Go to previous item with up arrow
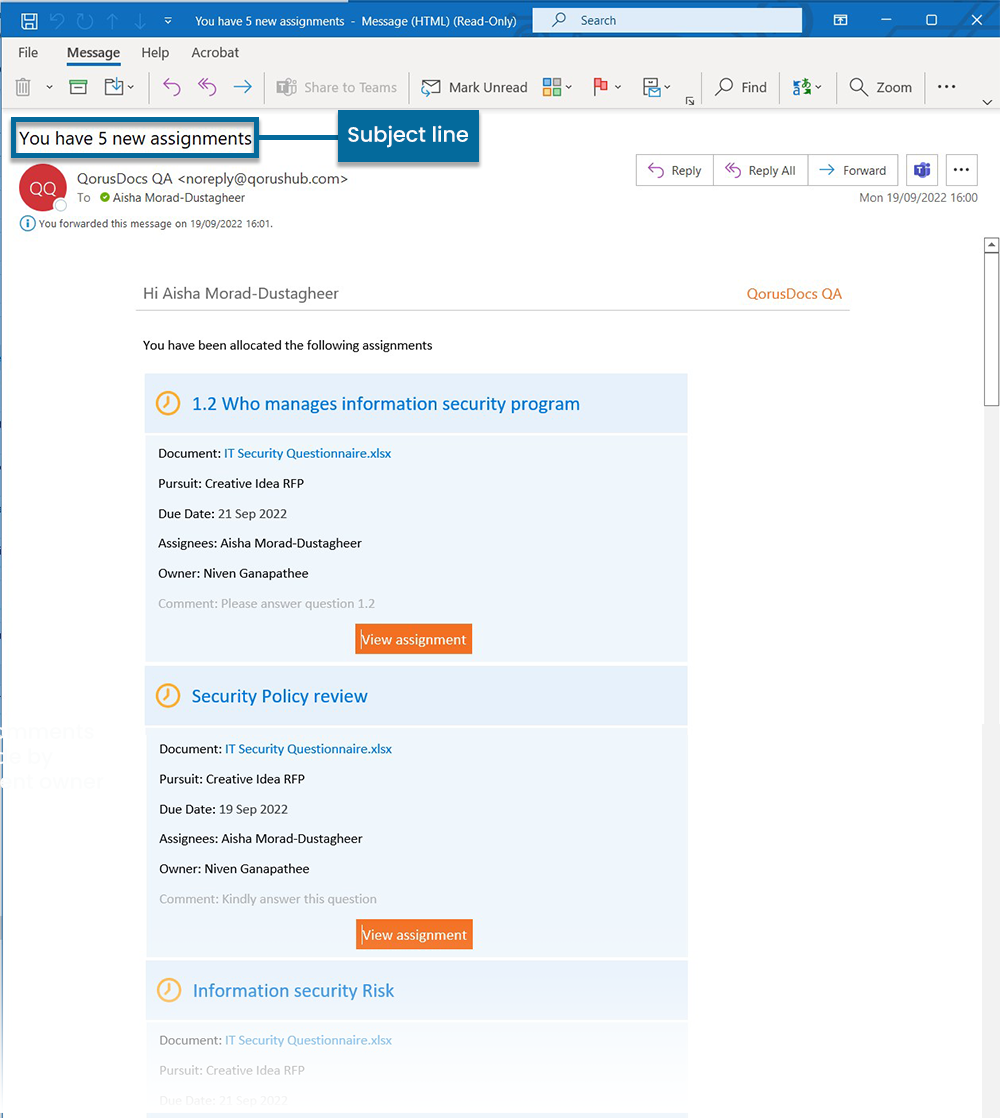1000x1118 pixels. pyautogui.click(x=113, y=21)
